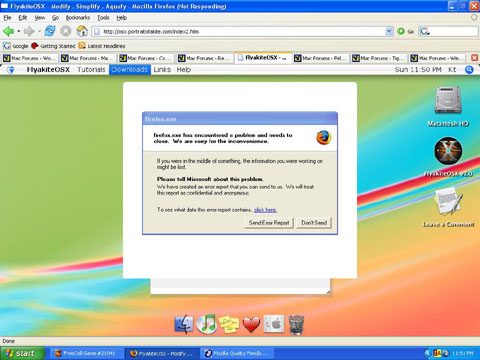Click the Firefox throbber activity icon
Image resolution: width=480 pixels, height=360 pixels.
click(474, 17)
